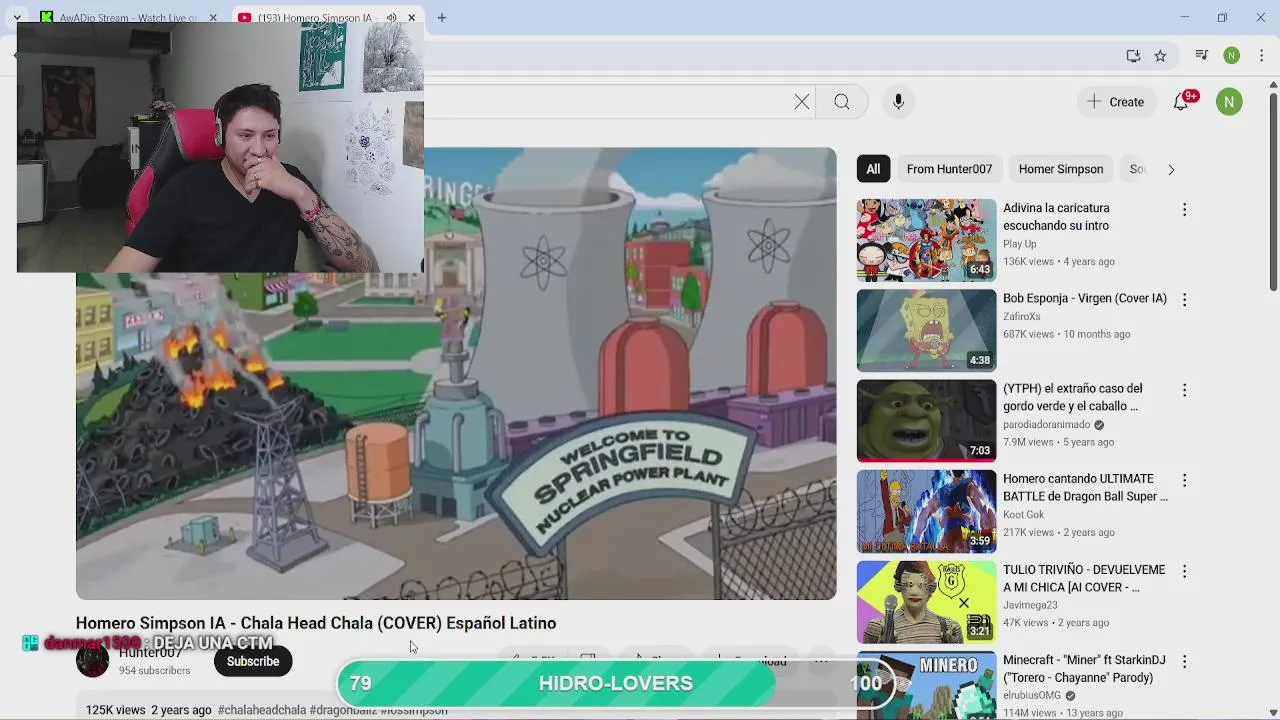This screenshot has height=720, width=1280.
Task: Open the YouTube Create menu
Action: 1115,102
